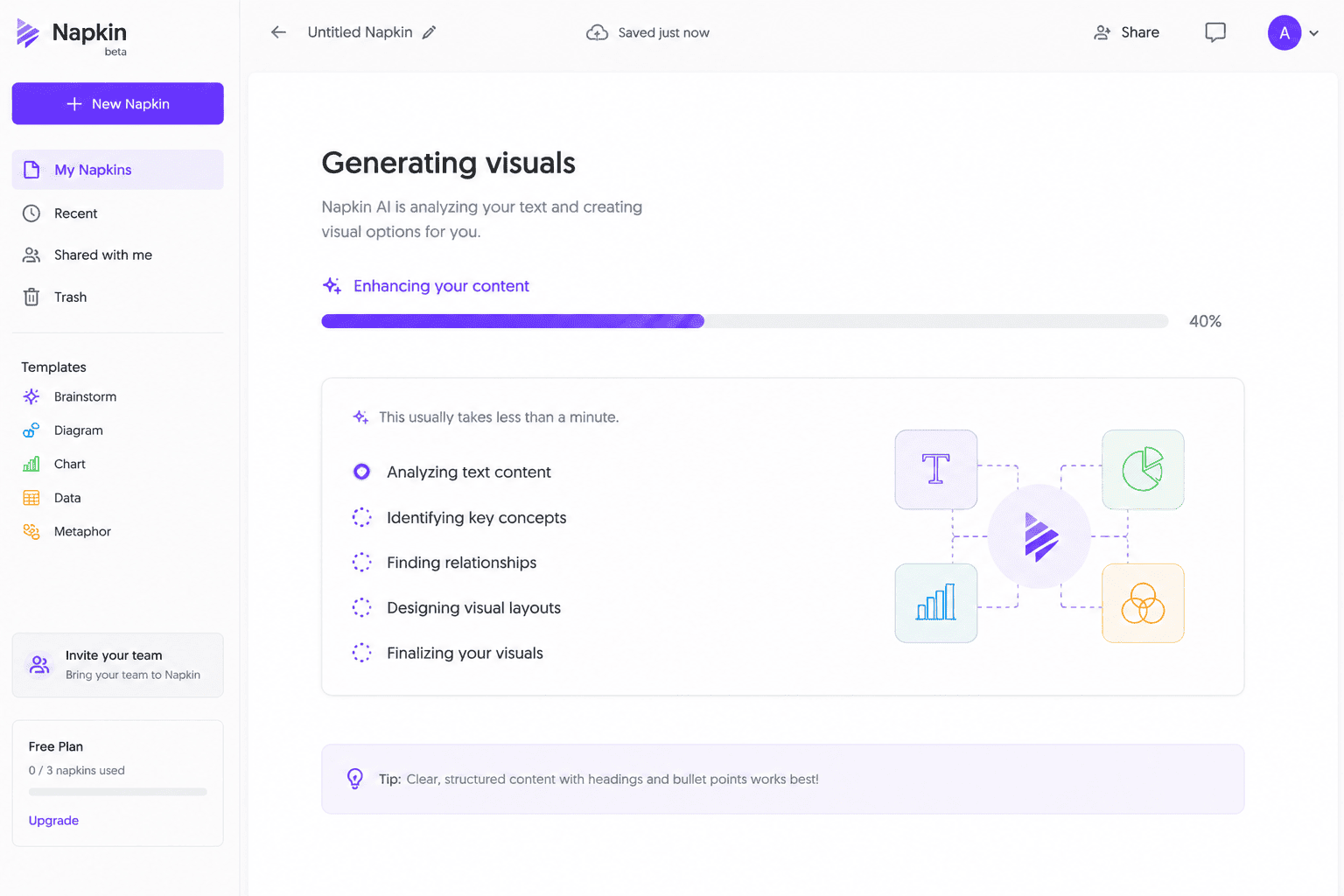The width and height of the screenshot is (1344, 896).
Task: Click the Free Plan label
Action: click(56, 746)
